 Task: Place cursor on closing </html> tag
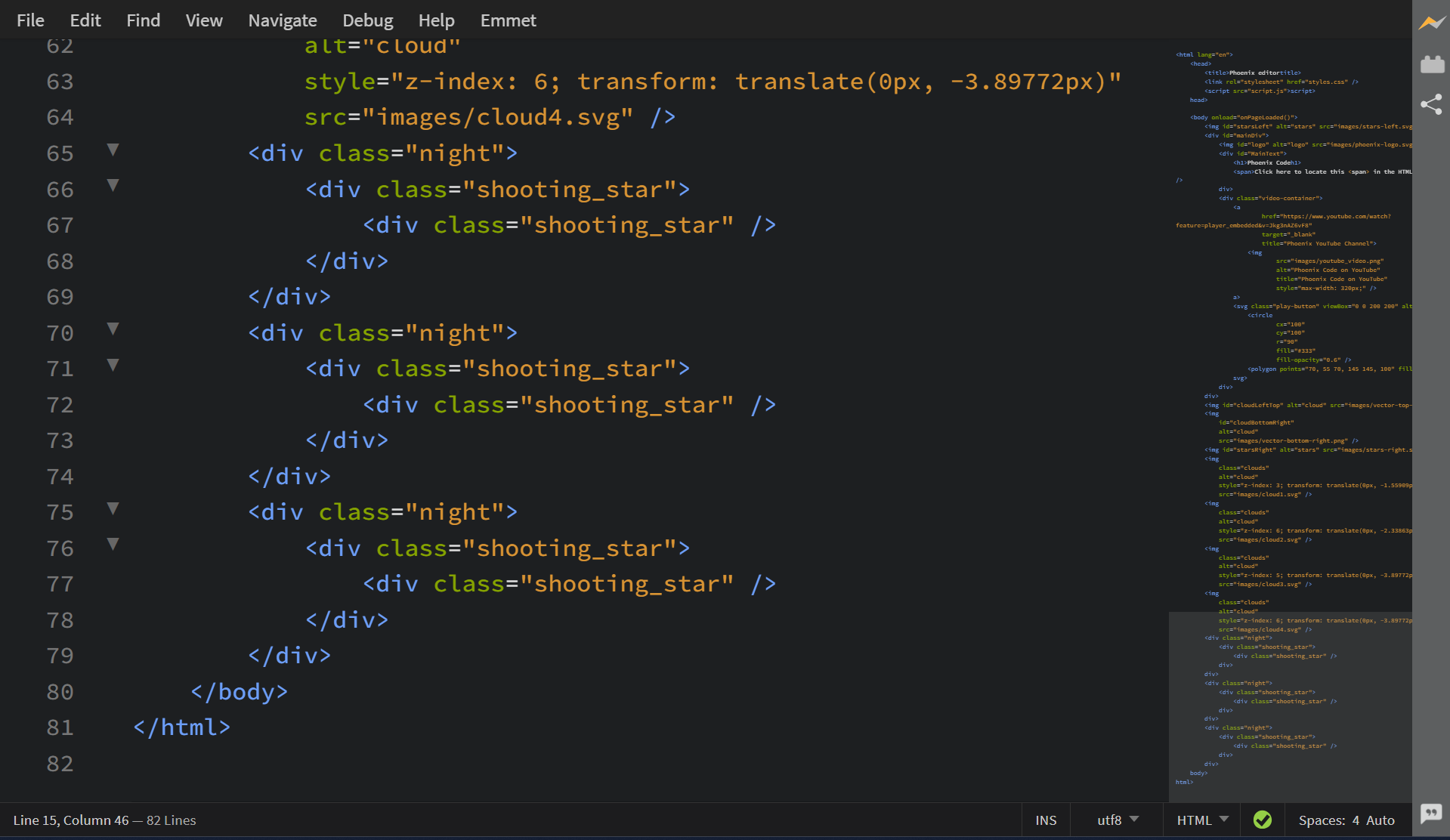(181, 727)
